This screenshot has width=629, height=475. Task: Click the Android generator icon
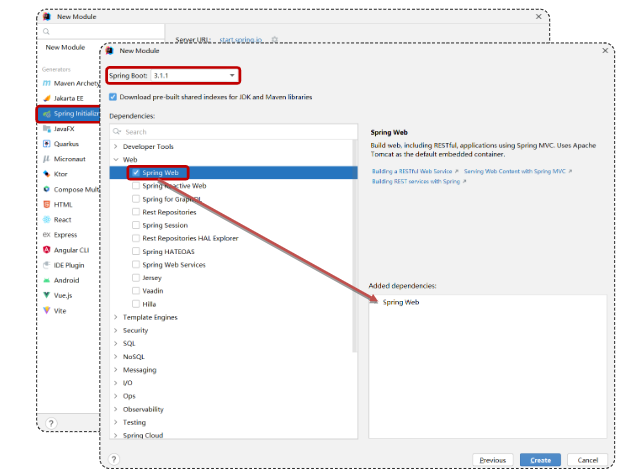point(47,280)
